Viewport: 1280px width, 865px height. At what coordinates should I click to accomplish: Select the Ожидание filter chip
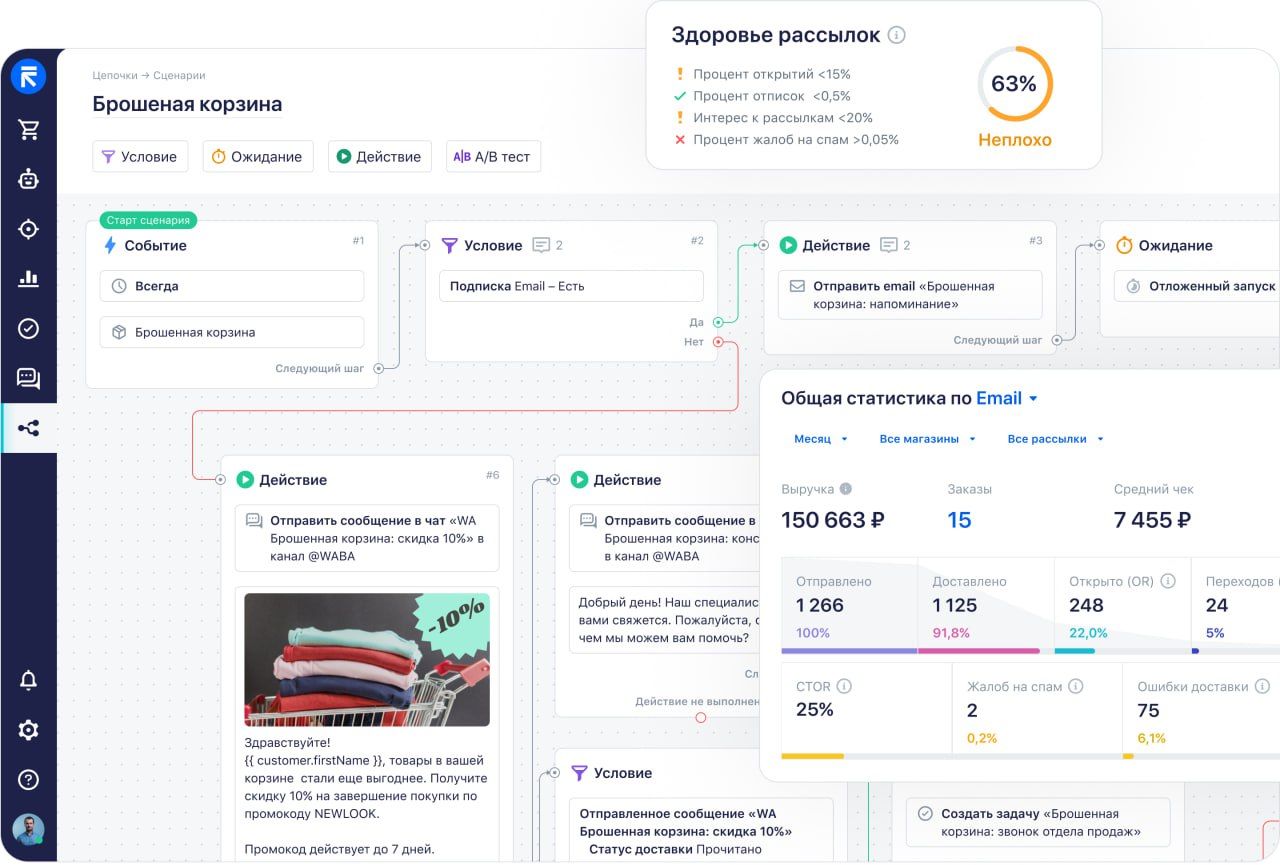(258, 156)
